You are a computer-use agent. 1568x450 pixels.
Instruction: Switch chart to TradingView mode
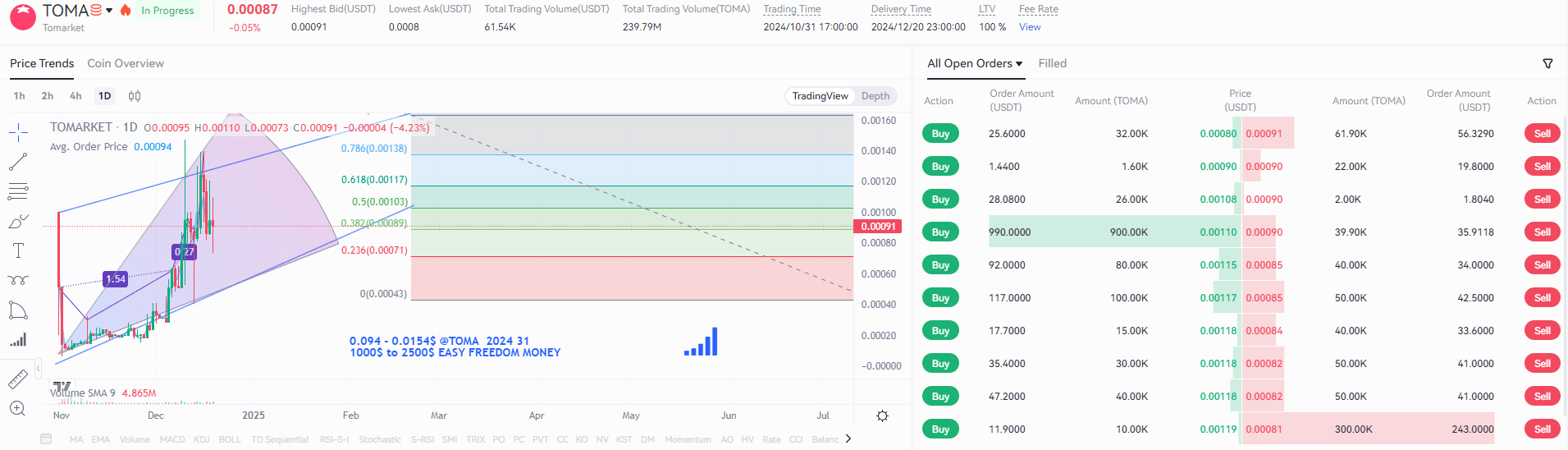[820, 96]
